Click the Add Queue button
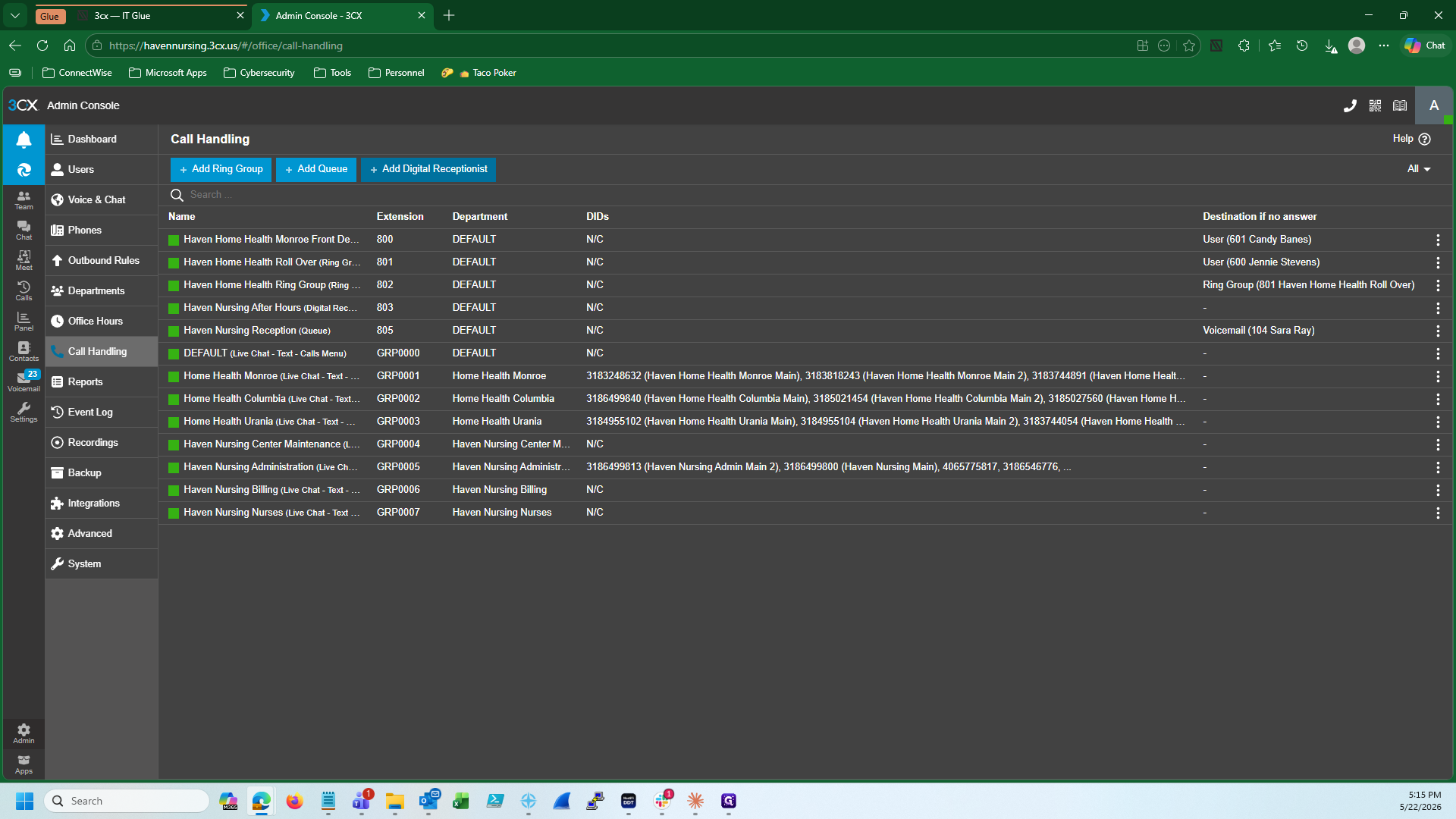 pyautogui.click(x=316, y=169)
